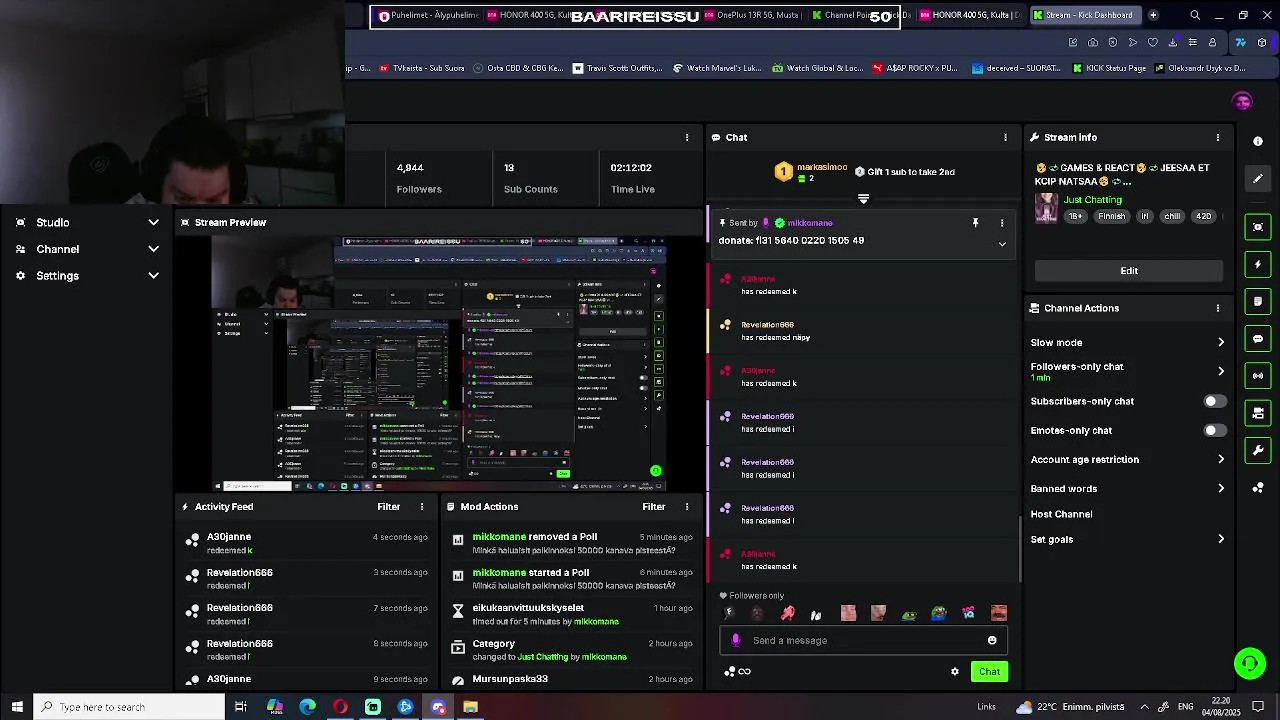1280x720 pixels.
Task: Enable the Subscribers-only chat toggle
Action: click(1214, 401)
